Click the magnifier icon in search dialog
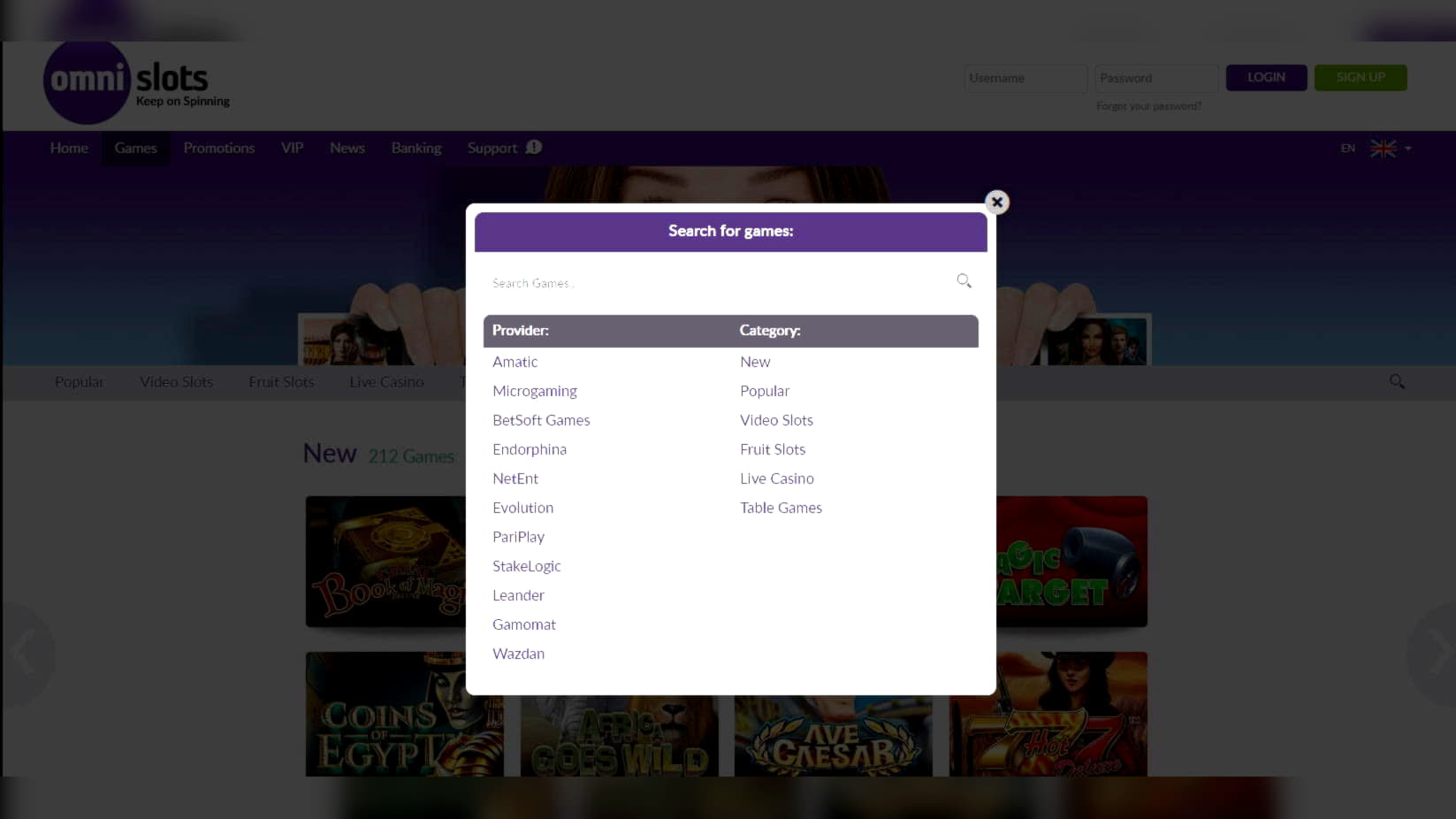 coord(964,280)
